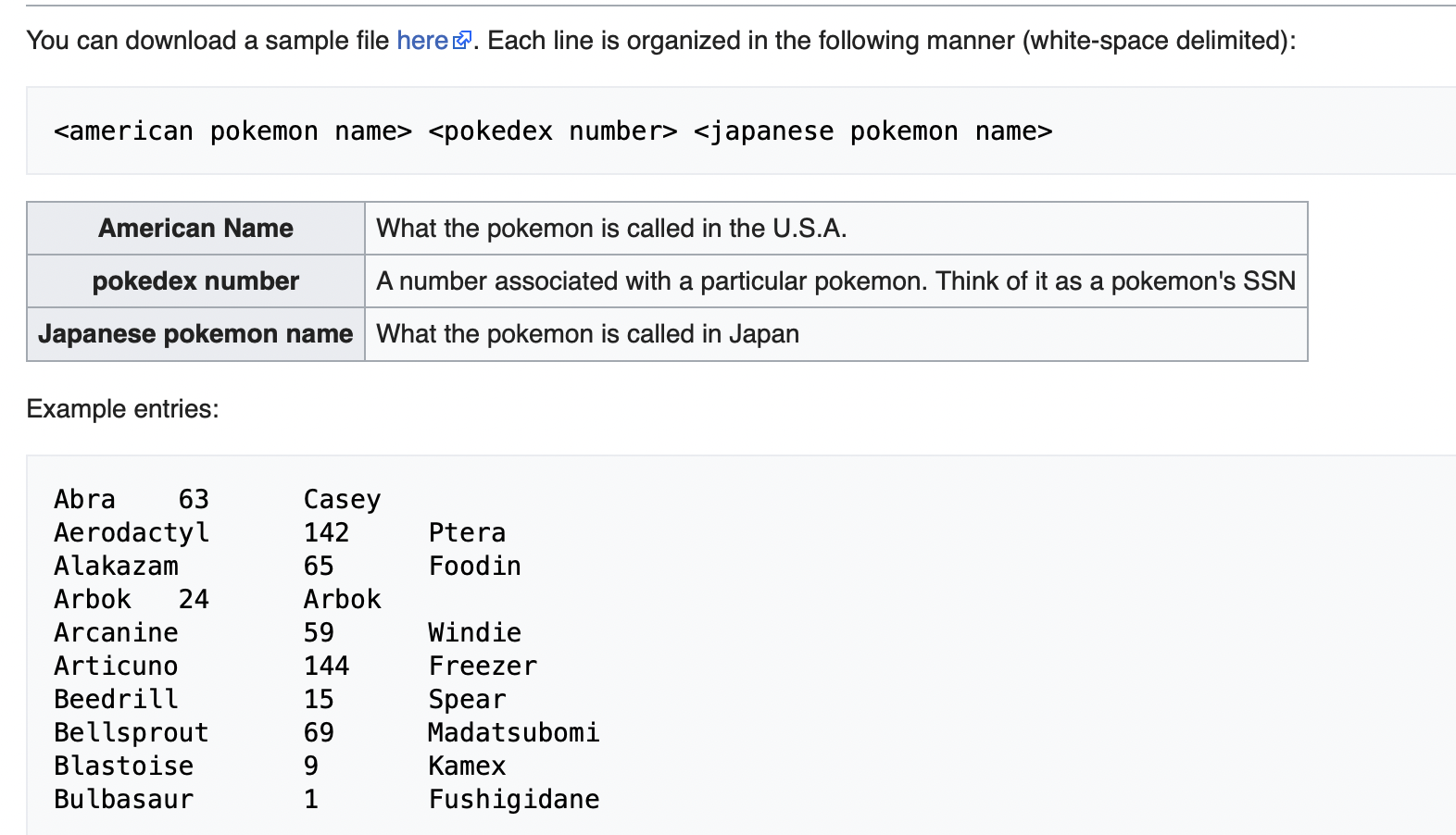Click the Japanese name 'Windie'
The image size is (1456, 835).
click(474, 633)
